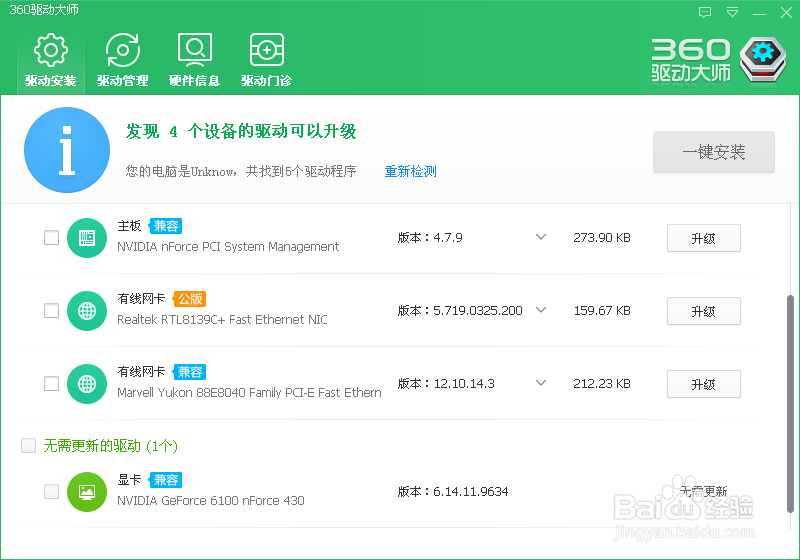The image size is (800, 560).
Task: Click the 273.90 KB size value
Action: click(x=602, y=238)
